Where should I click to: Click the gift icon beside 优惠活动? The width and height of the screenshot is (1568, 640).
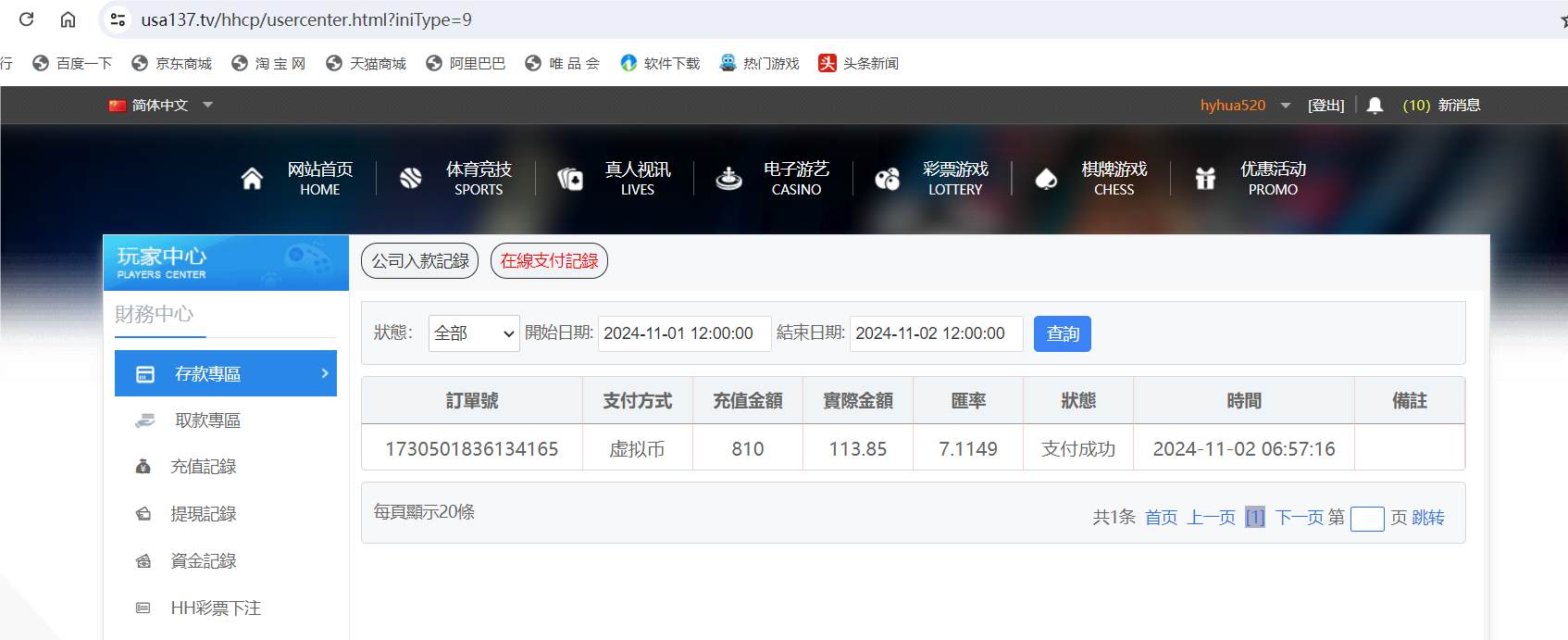click(1205, 179)
